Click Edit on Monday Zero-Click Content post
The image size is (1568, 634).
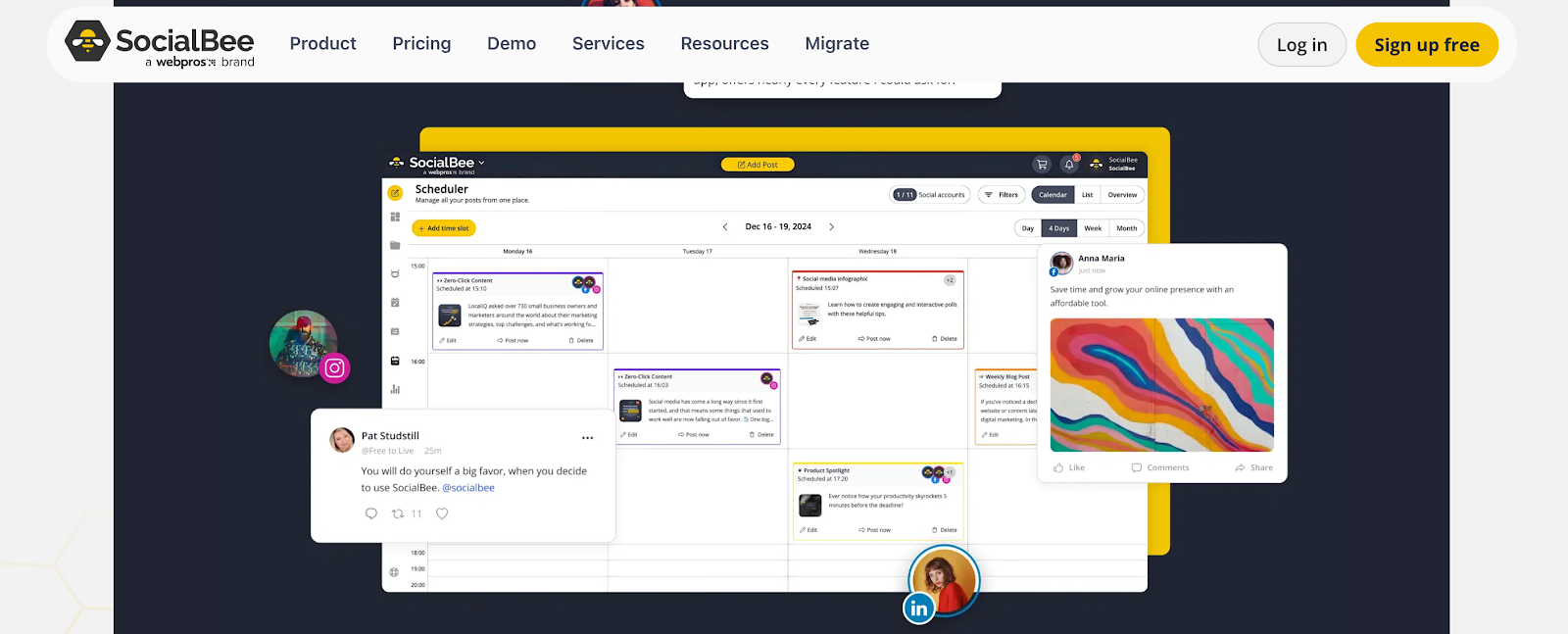(x=448, y=341)
